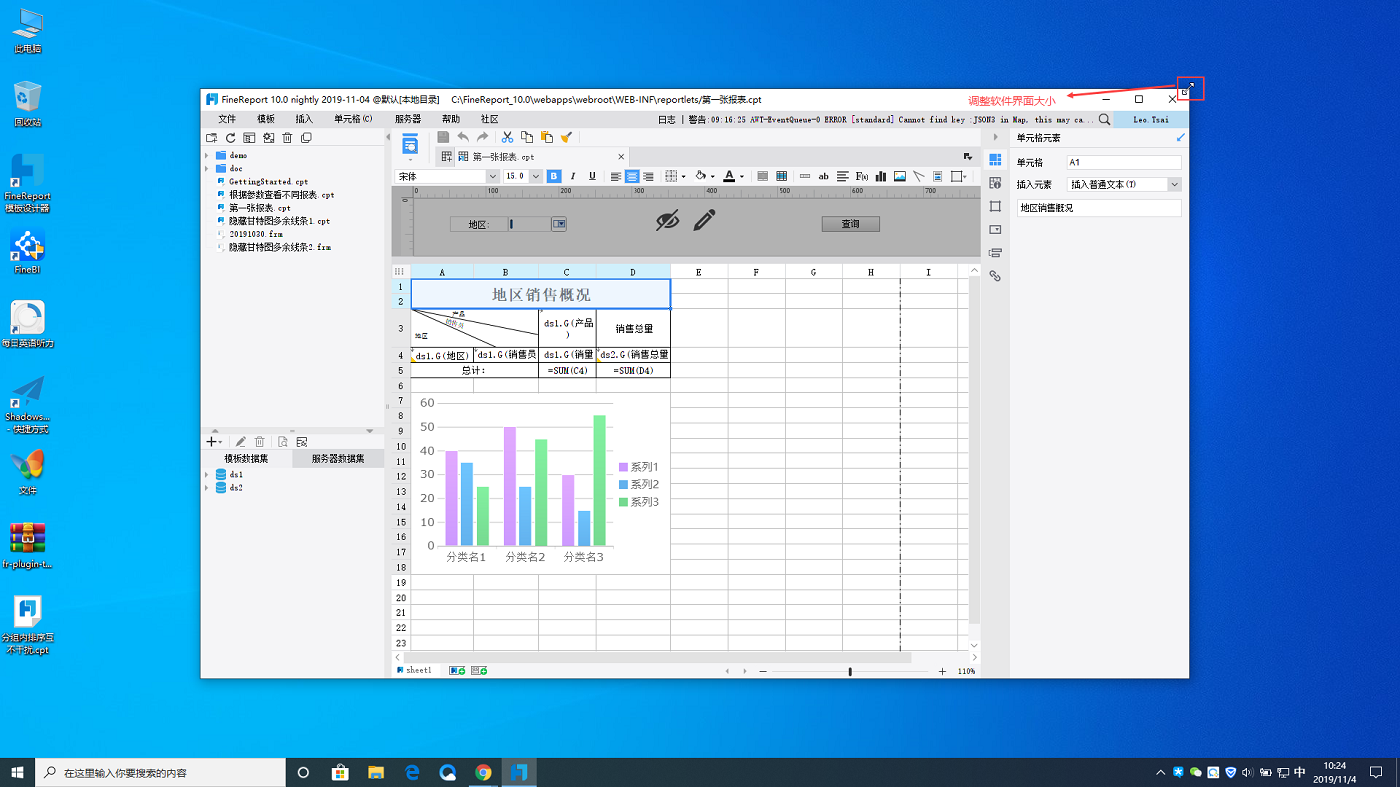Open the search icon next to log
Image resolution: width=1400 pixels, height=787 pixels.
pos(1104,119)
